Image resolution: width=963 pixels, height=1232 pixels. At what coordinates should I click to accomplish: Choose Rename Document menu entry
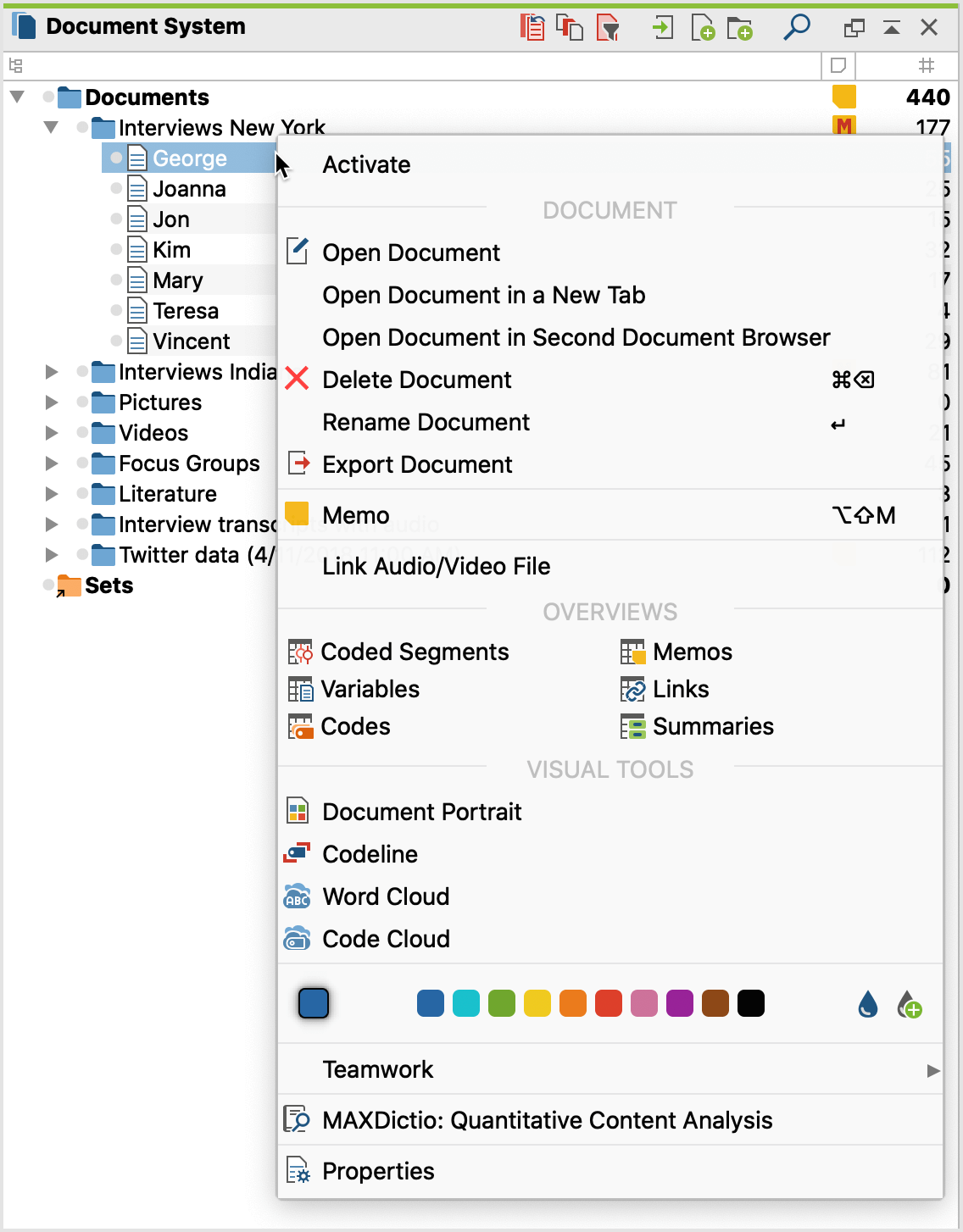(x=610, y=422)
